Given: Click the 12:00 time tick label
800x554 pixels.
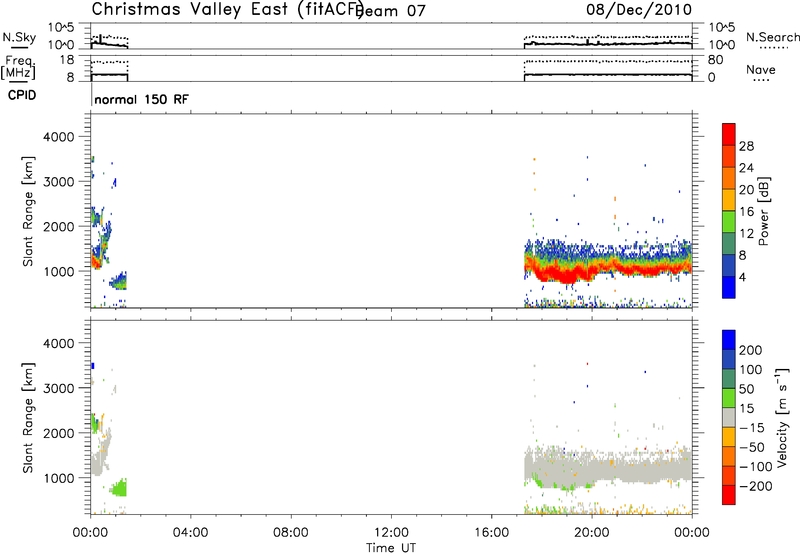Looking at the screenshot, I should click(x=391, y=533).
